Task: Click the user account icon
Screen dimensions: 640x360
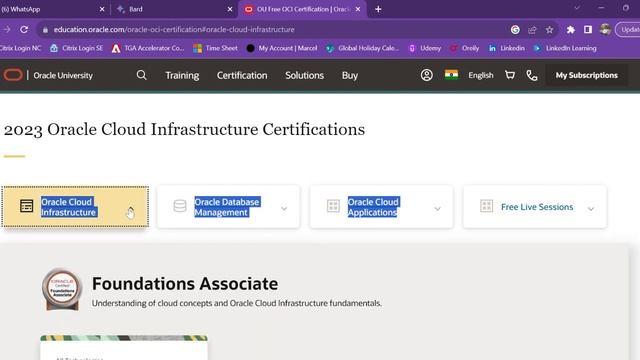Action: point(427,75)
